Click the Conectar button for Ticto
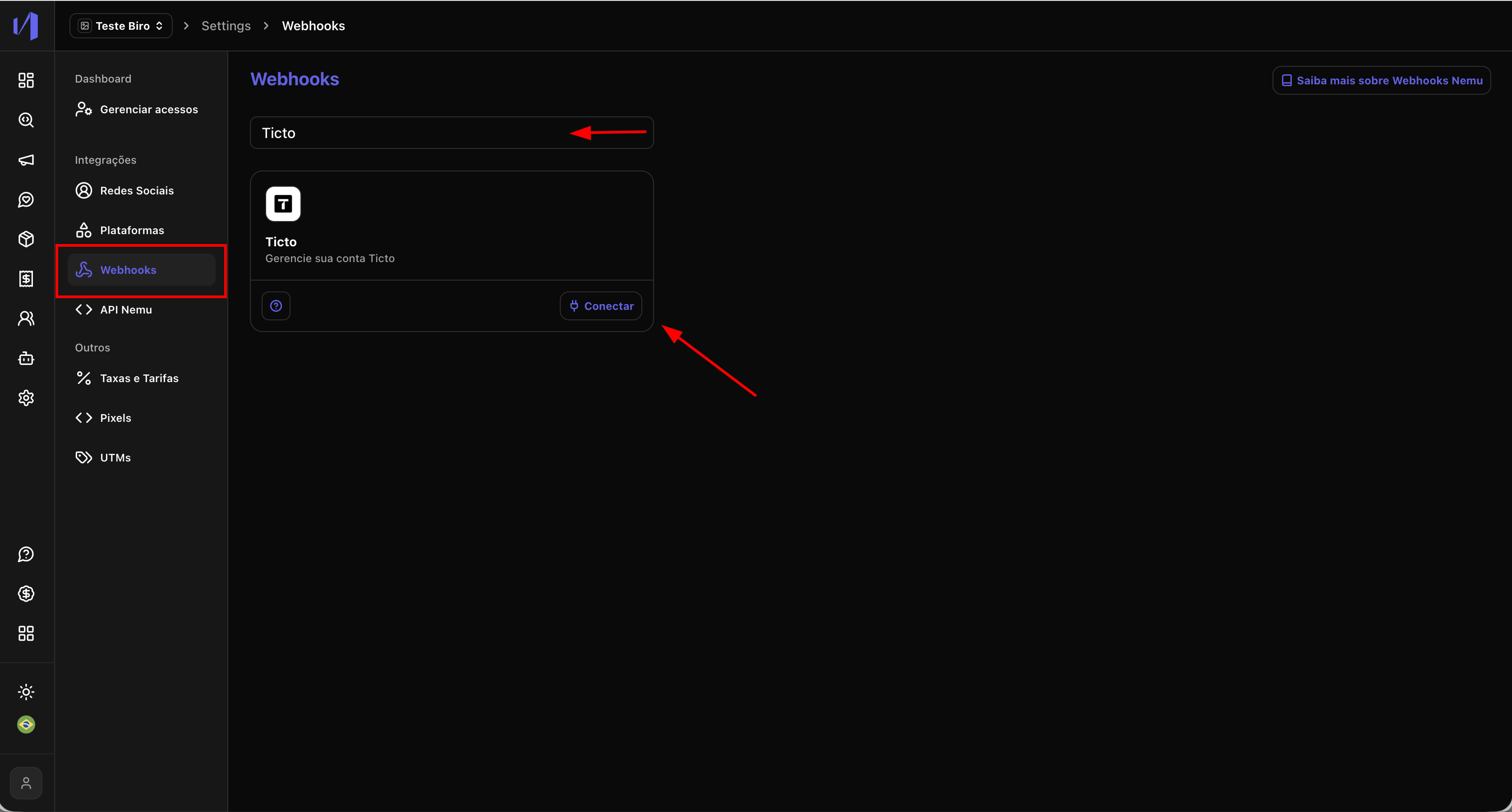The width and height of the screenshot is (1512, 812). tap(601, 306)
